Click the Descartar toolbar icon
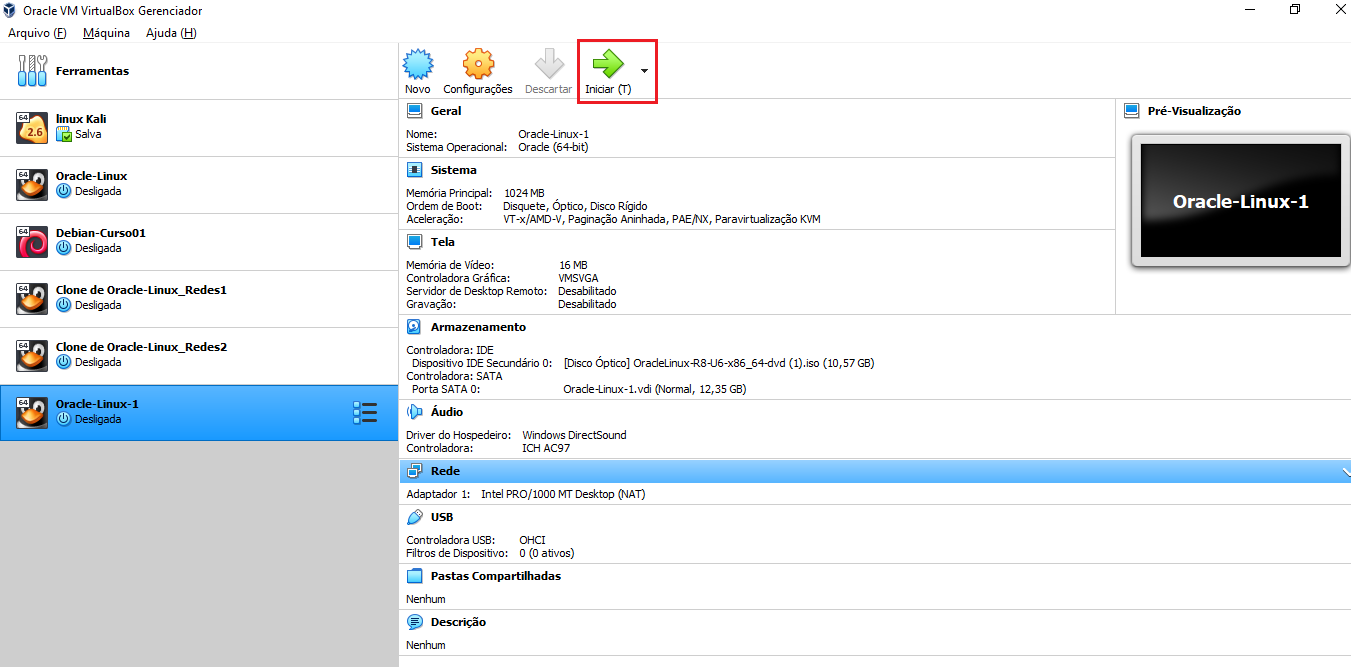The height and width of the screenshot is (667, 1351). click(549, 65)
